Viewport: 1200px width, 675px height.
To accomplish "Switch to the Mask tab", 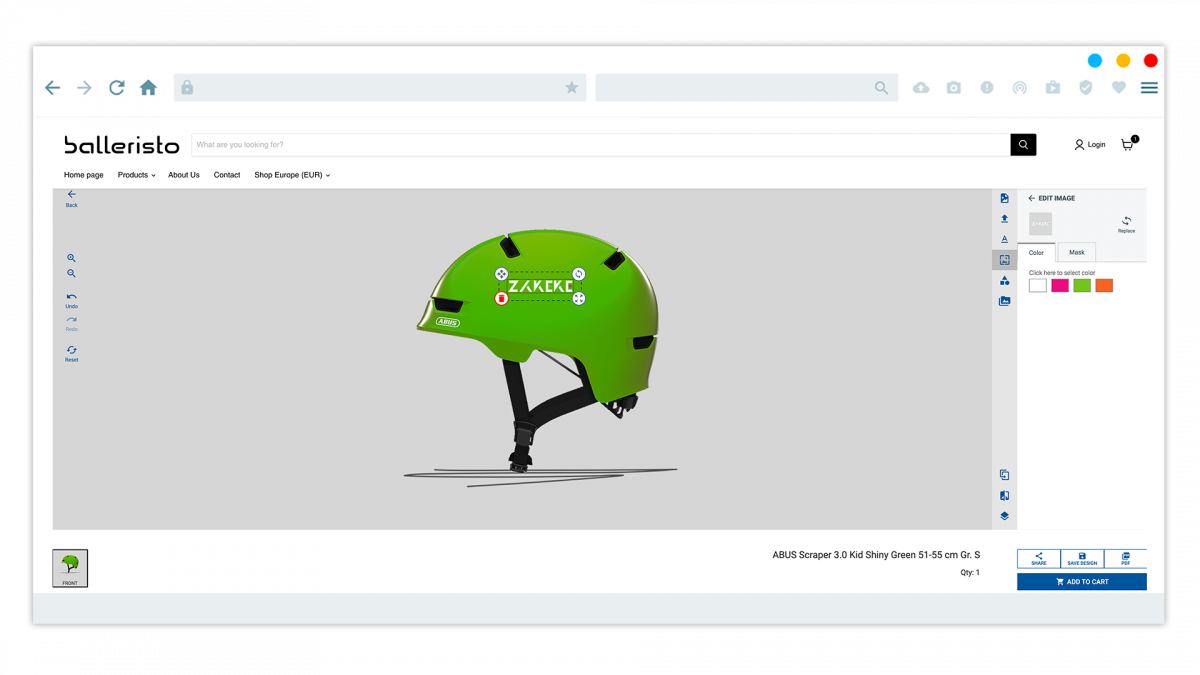I will [1076, 252].
